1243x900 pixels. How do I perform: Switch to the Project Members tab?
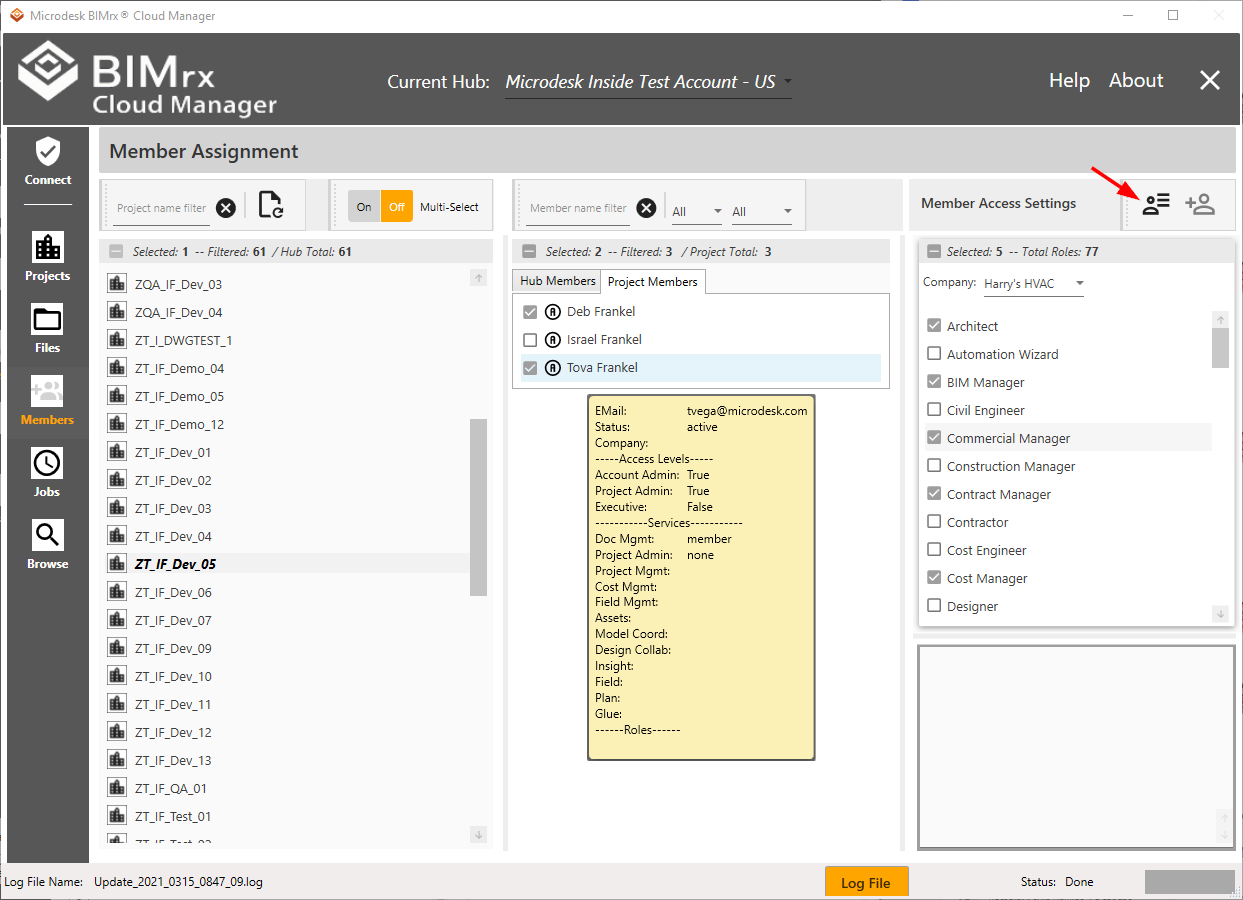(x=653, y=282)
